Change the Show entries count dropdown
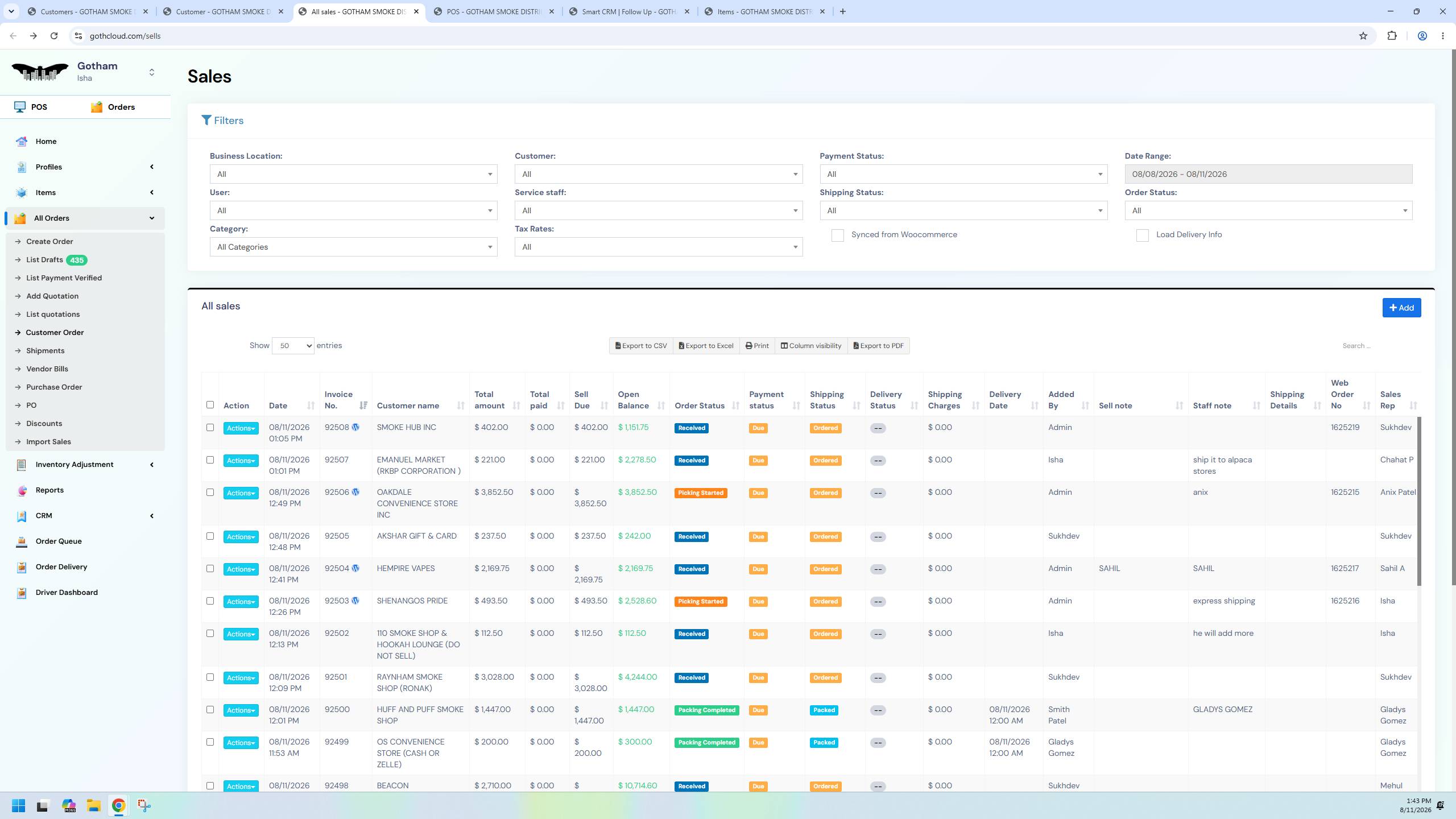 293,346
